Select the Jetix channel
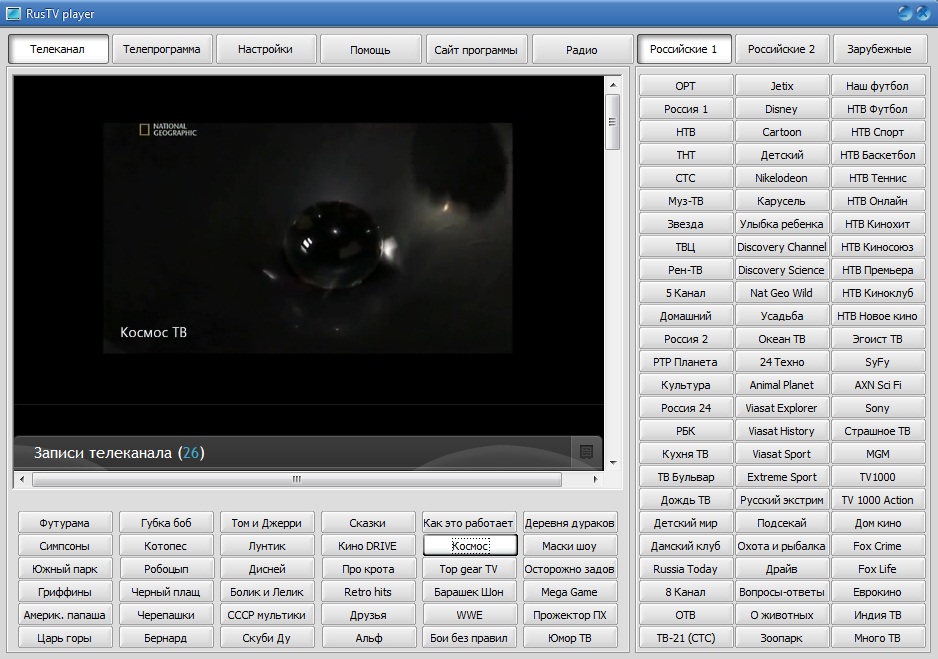The width and height of the screenshot is (938, 659). click(x=782, y=86)
